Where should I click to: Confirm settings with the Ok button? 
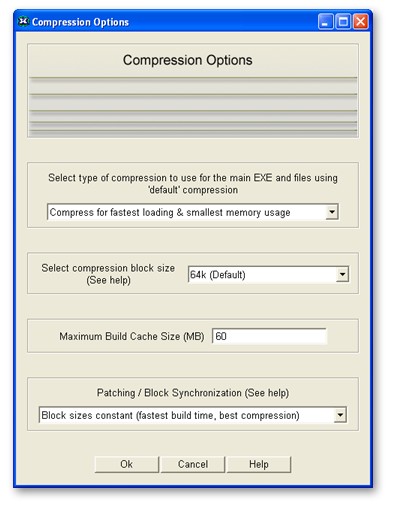click(127, 464)
